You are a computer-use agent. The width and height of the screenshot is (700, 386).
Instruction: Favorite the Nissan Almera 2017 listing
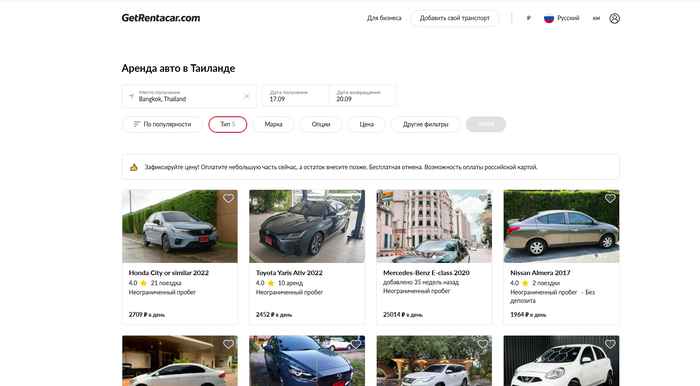pos(610,198)
